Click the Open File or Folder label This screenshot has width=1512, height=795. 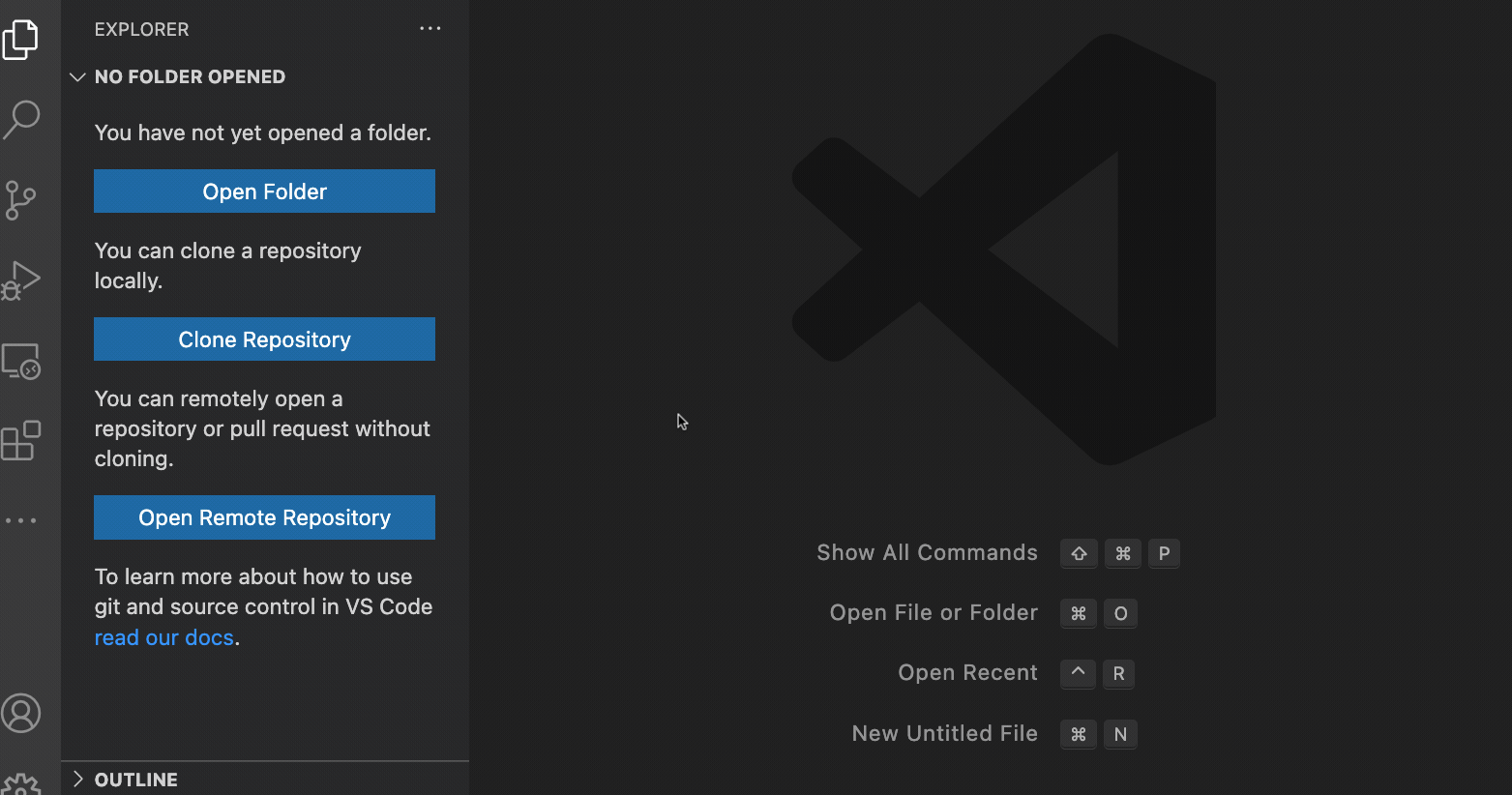coord(934,612)
